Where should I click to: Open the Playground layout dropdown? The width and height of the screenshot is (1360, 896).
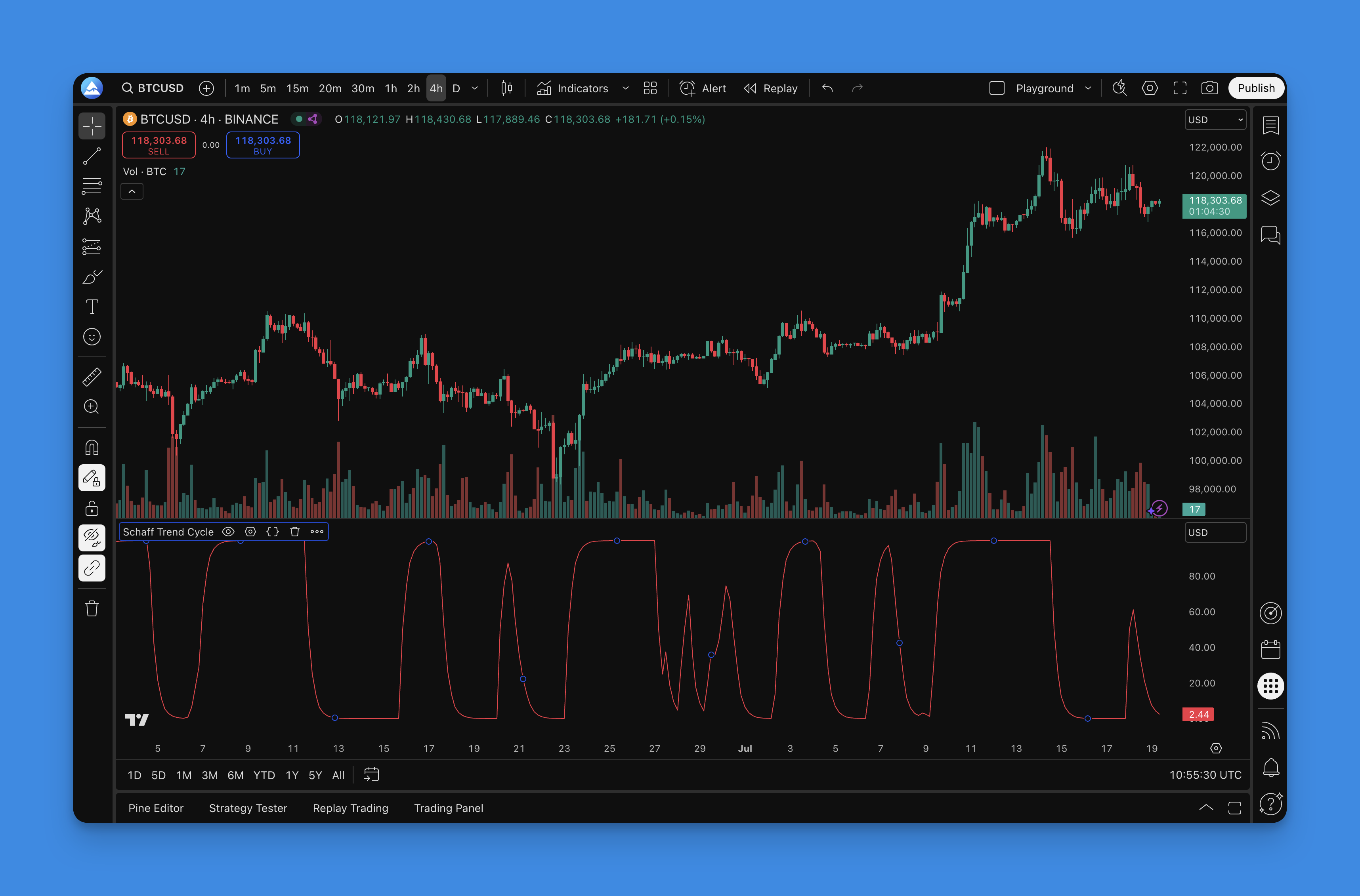pyautogui.click(x=1088, y=89)
